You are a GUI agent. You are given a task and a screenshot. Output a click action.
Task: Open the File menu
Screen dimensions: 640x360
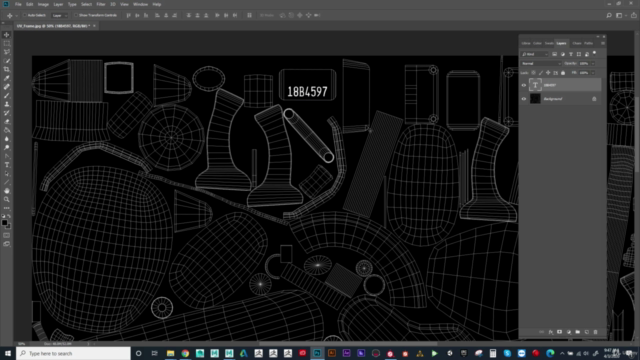18,4
